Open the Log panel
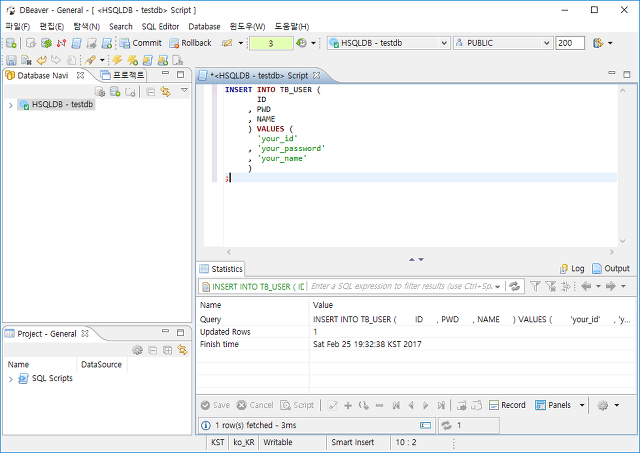The image size is (640, 453). 572,269
